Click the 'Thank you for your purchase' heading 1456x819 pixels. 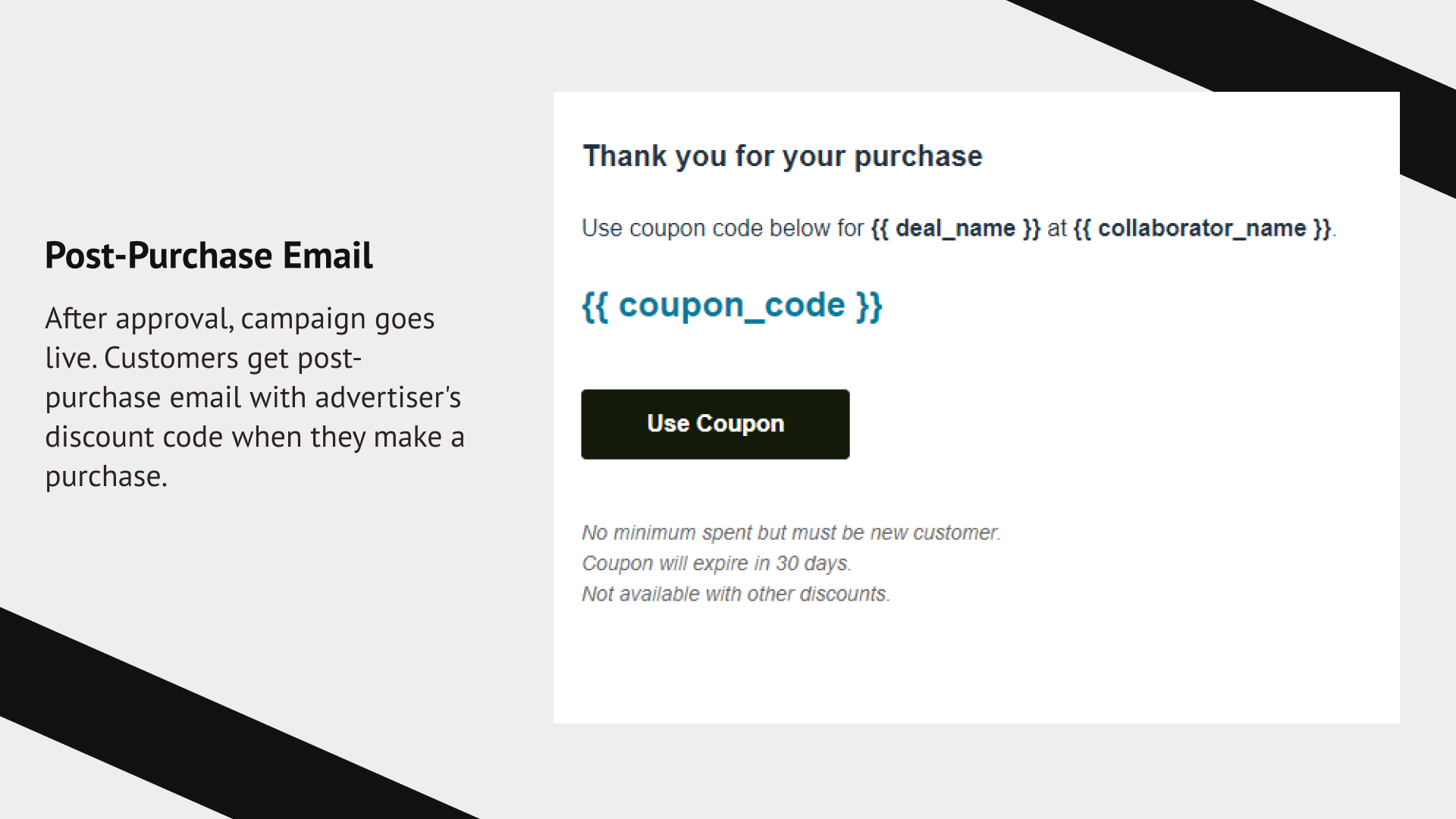[x=782, y=156]
